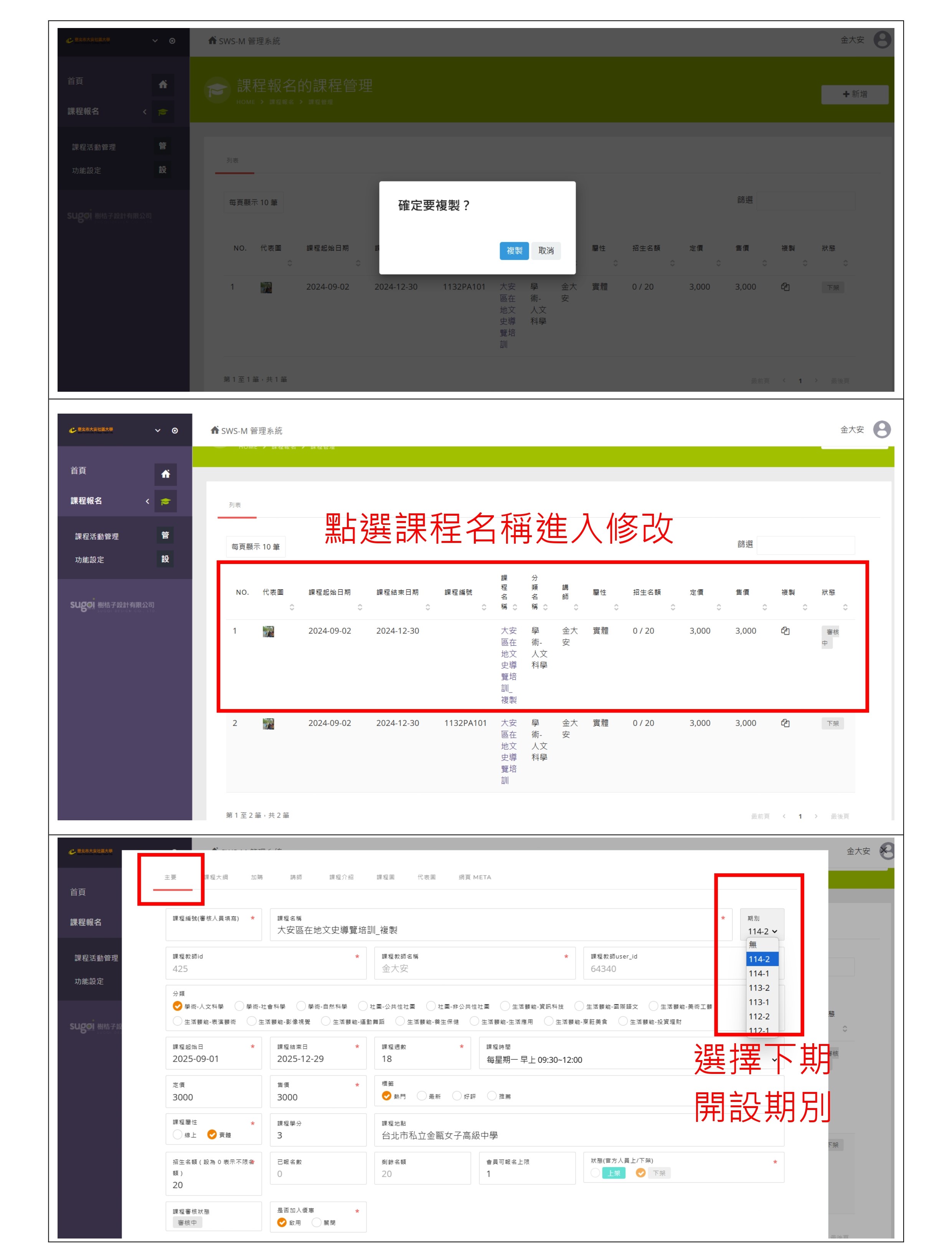Select 生活藝能-影像視覺 category radio
The height and width of the screenshot is (1260, 952).
click(251, 1021)
